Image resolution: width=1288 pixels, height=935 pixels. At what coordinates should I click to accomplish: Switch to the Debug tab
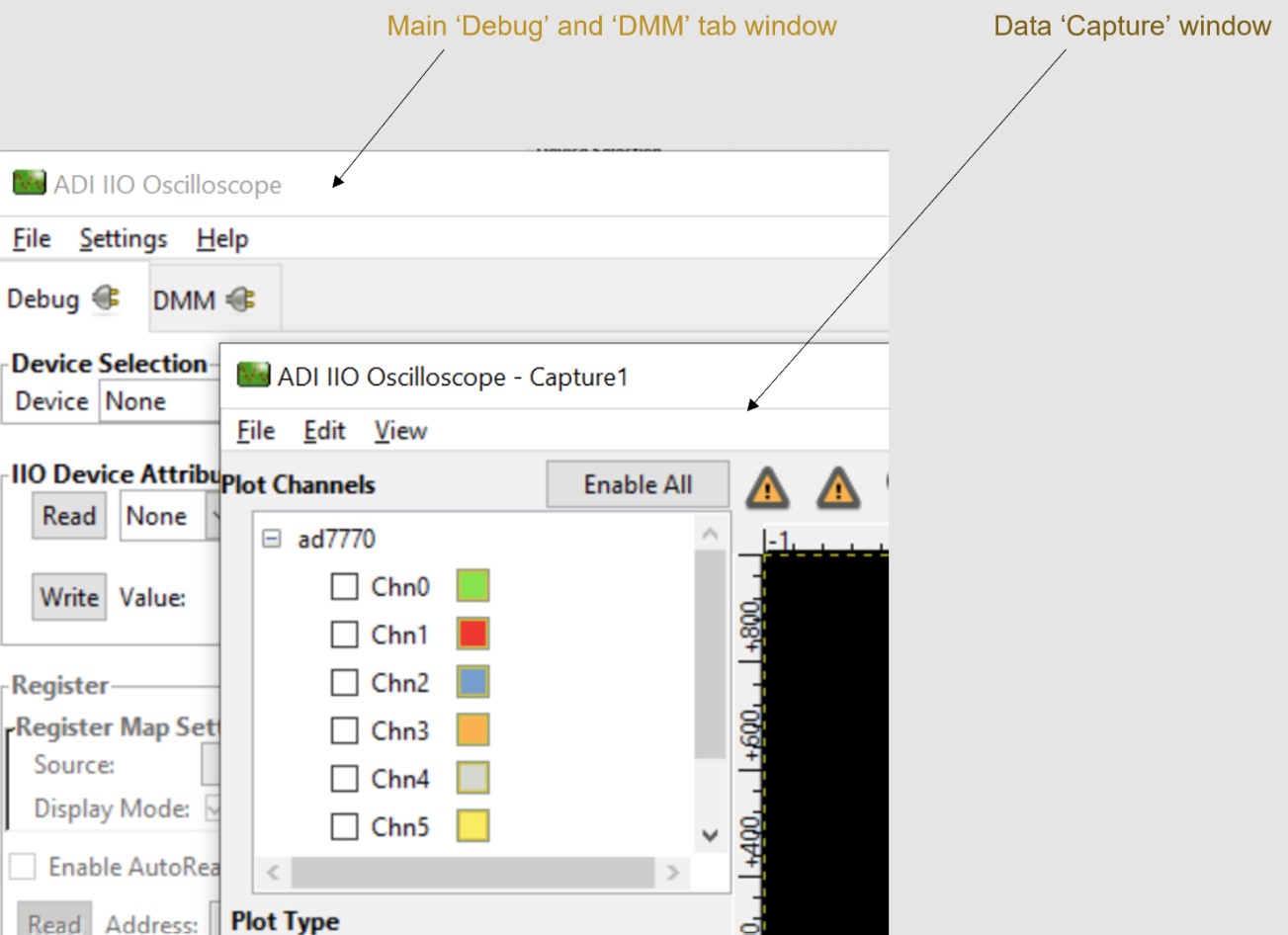pyautogui.click(x=74, y=297)
